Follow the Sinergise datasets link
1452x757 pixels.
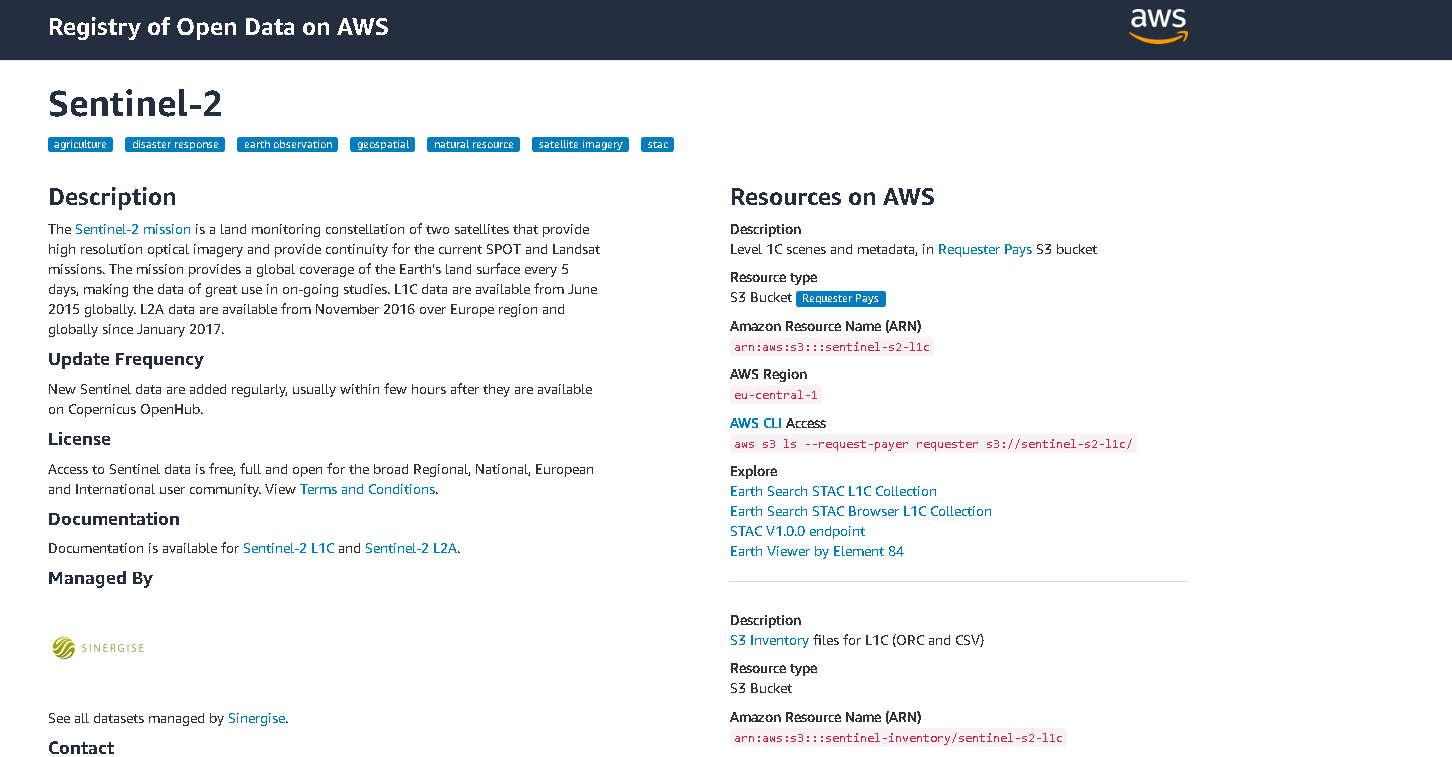[x=256, y=718]
